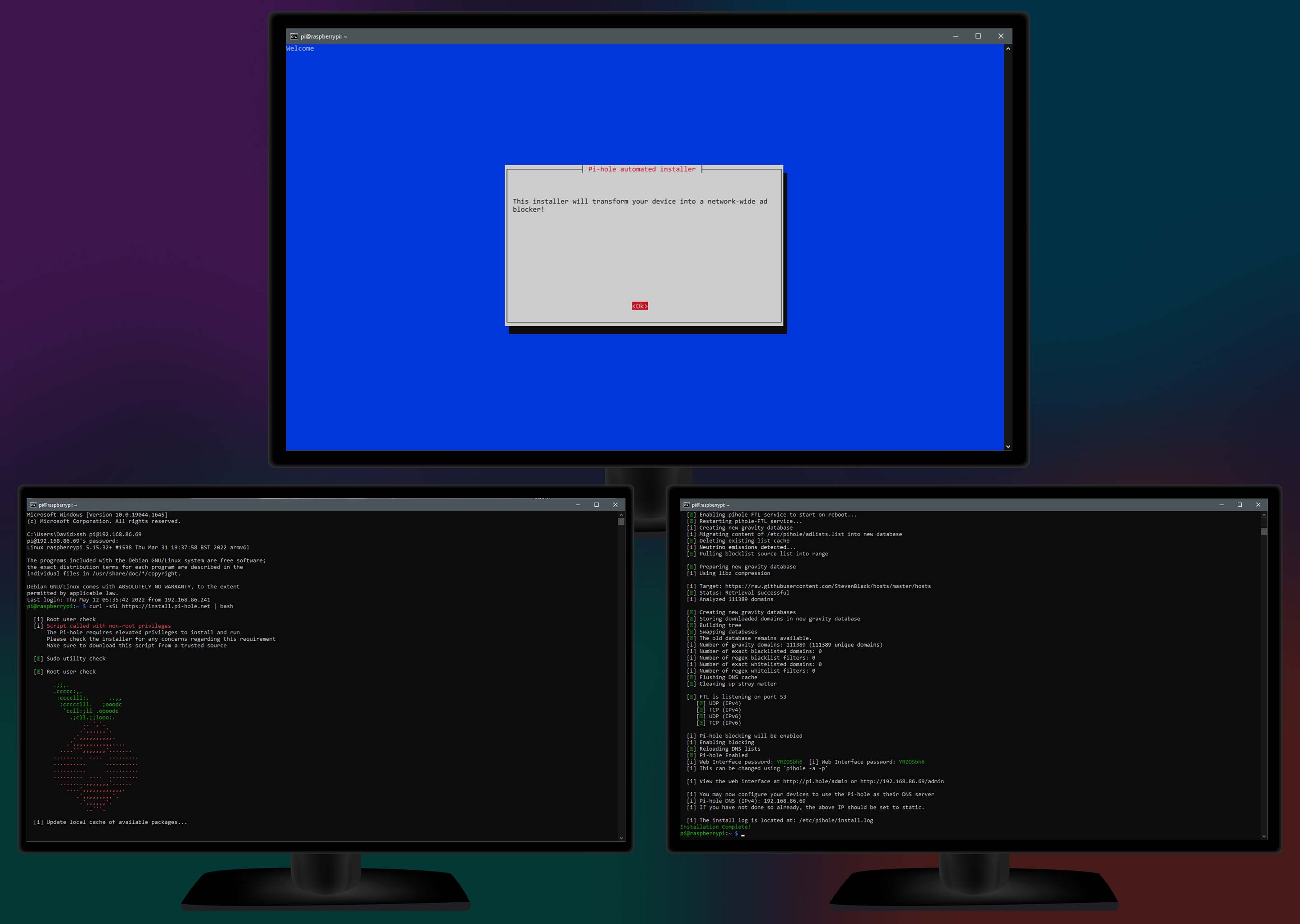Image resolution: width=1300 pixels, height=924 pixels.
Task: Maximize the bottom-right terminal window
Action: click(1240, 505)
